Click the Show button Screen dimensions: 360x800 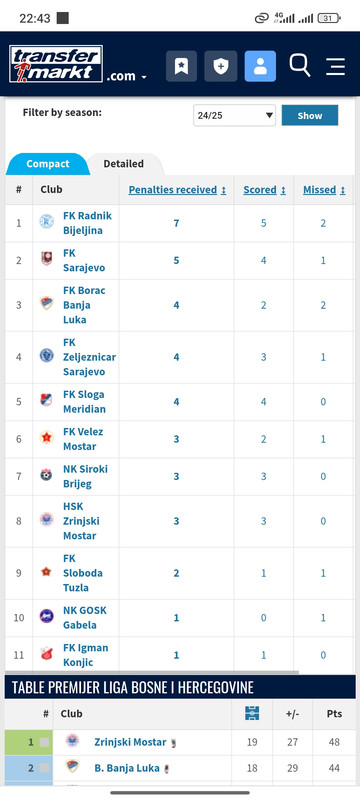pos(310,115)
